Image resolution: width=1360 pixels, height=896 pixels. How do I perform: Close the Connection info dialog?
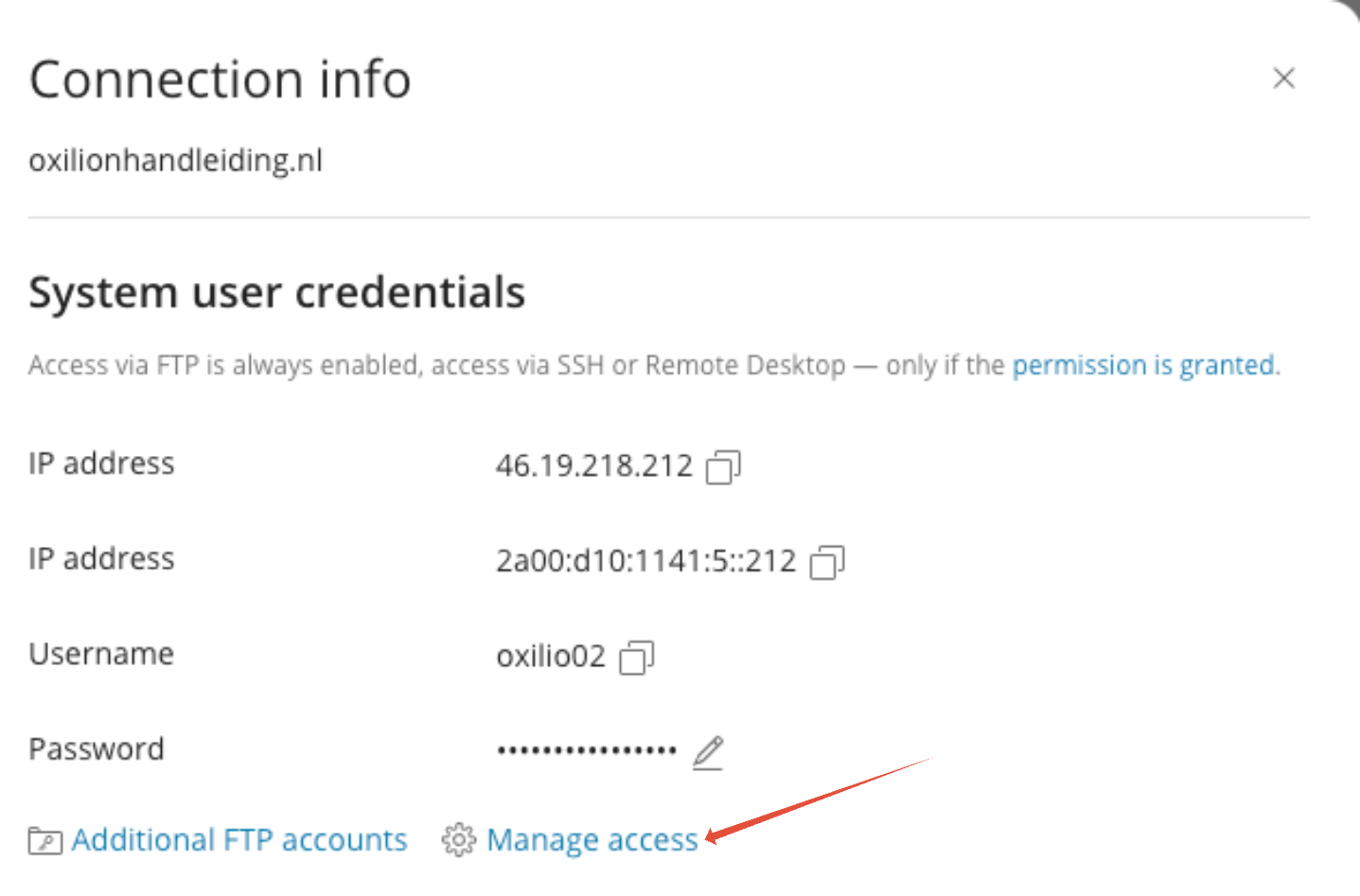[x=1283, y=79]
